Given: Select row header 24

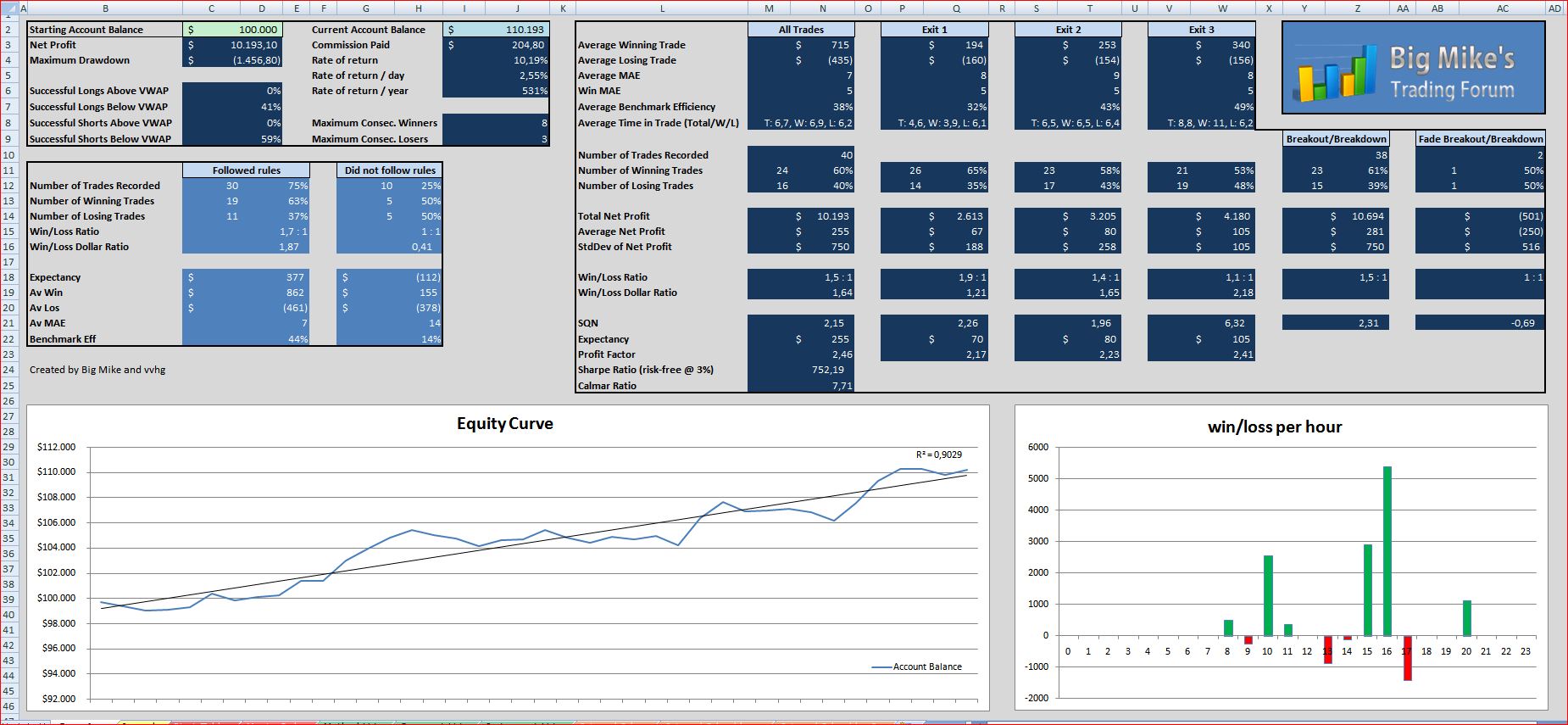Looking at the screenshot, I should 8,370.
